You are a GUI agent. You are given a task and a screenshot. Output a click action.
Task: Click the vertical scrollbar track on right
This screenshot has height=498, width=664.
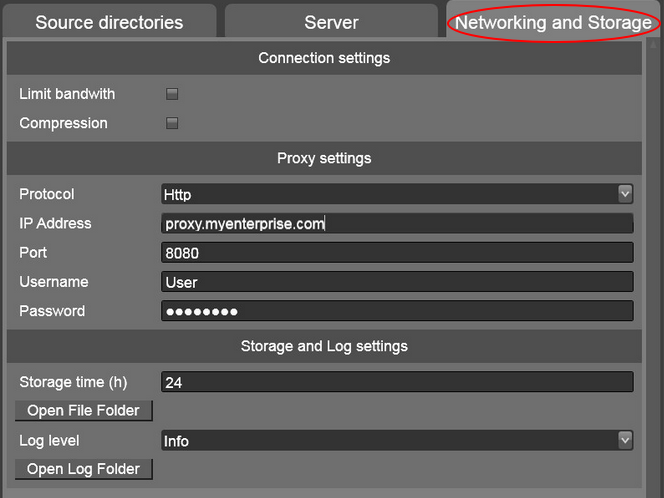tap(652, 270)
